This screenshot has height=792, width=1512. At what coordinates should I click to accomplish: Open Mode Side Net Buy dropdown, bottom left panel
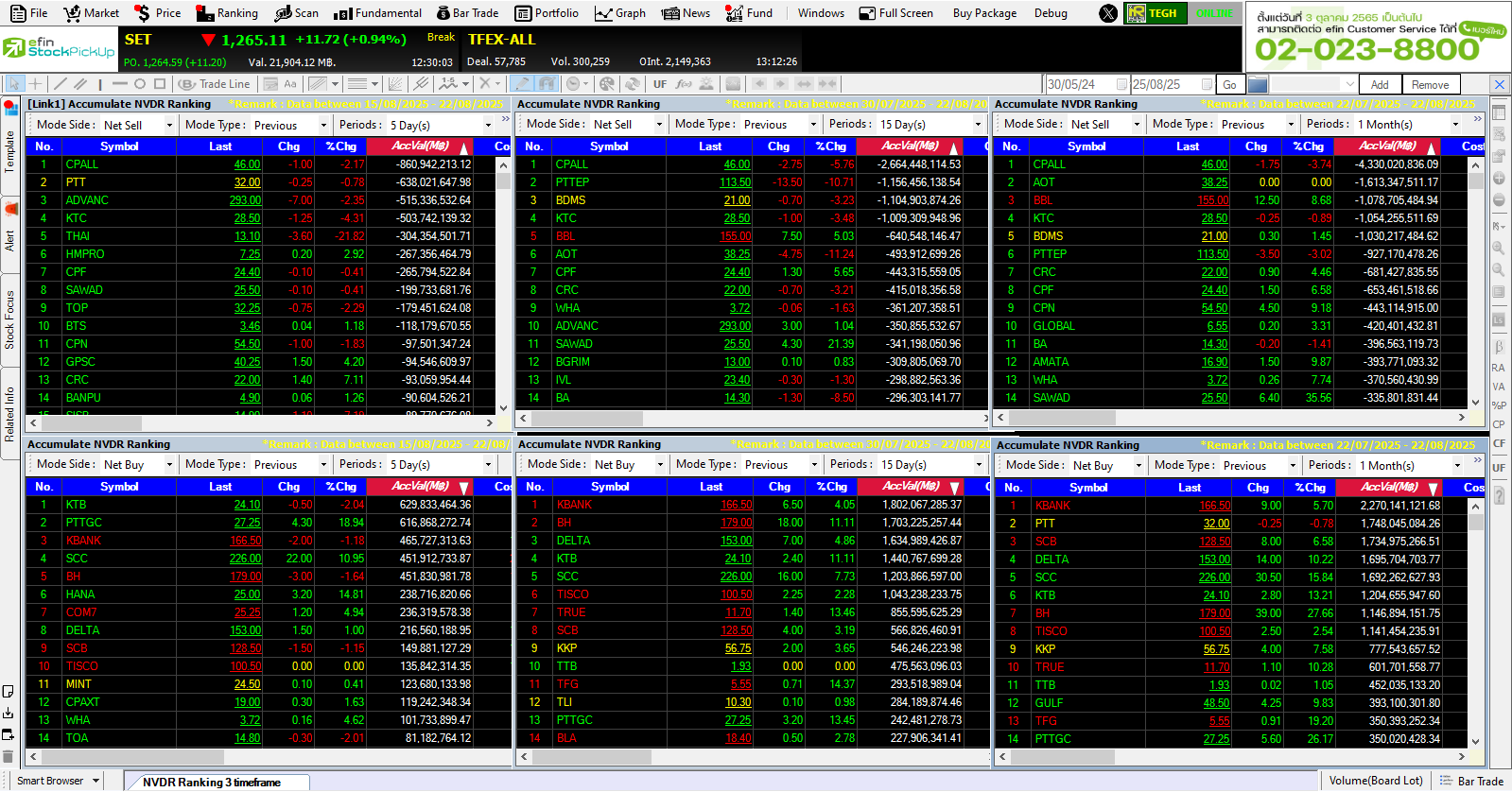click(x=169, y=465)
